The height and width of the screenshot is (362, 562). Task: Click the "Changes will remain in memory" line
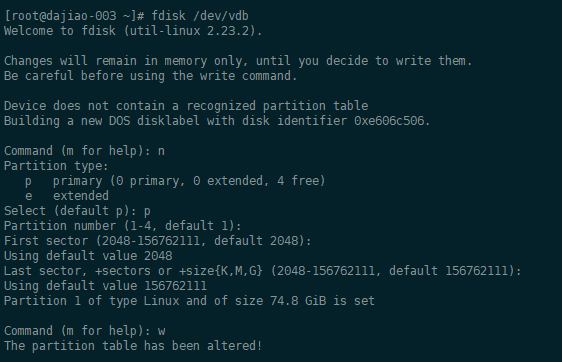click(238, 61)
